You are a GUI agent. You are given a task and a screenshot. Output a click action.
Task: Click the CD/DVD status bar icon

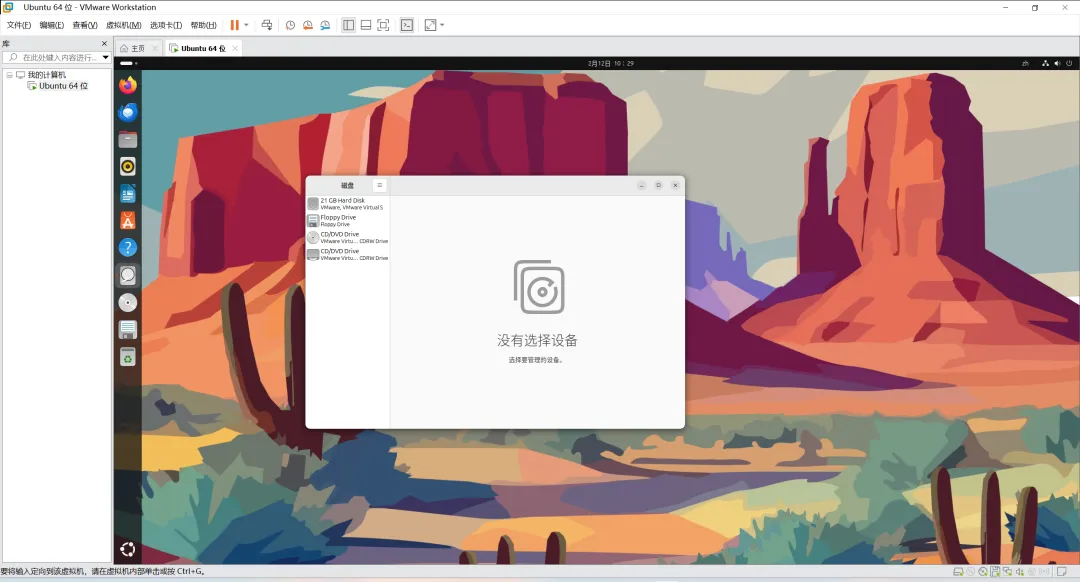[983, 572]
